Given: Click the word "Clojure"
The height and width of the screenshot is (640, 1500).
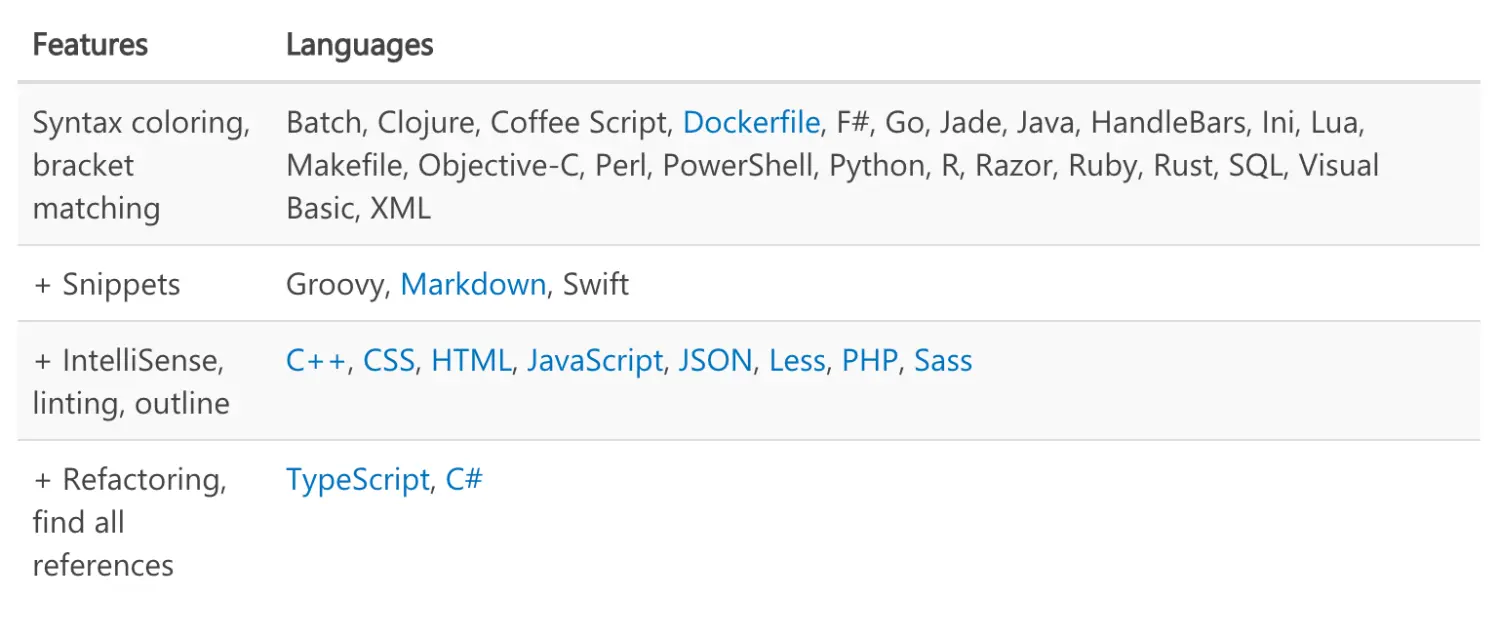Looking at the screenshot, I should pos(426,123).
